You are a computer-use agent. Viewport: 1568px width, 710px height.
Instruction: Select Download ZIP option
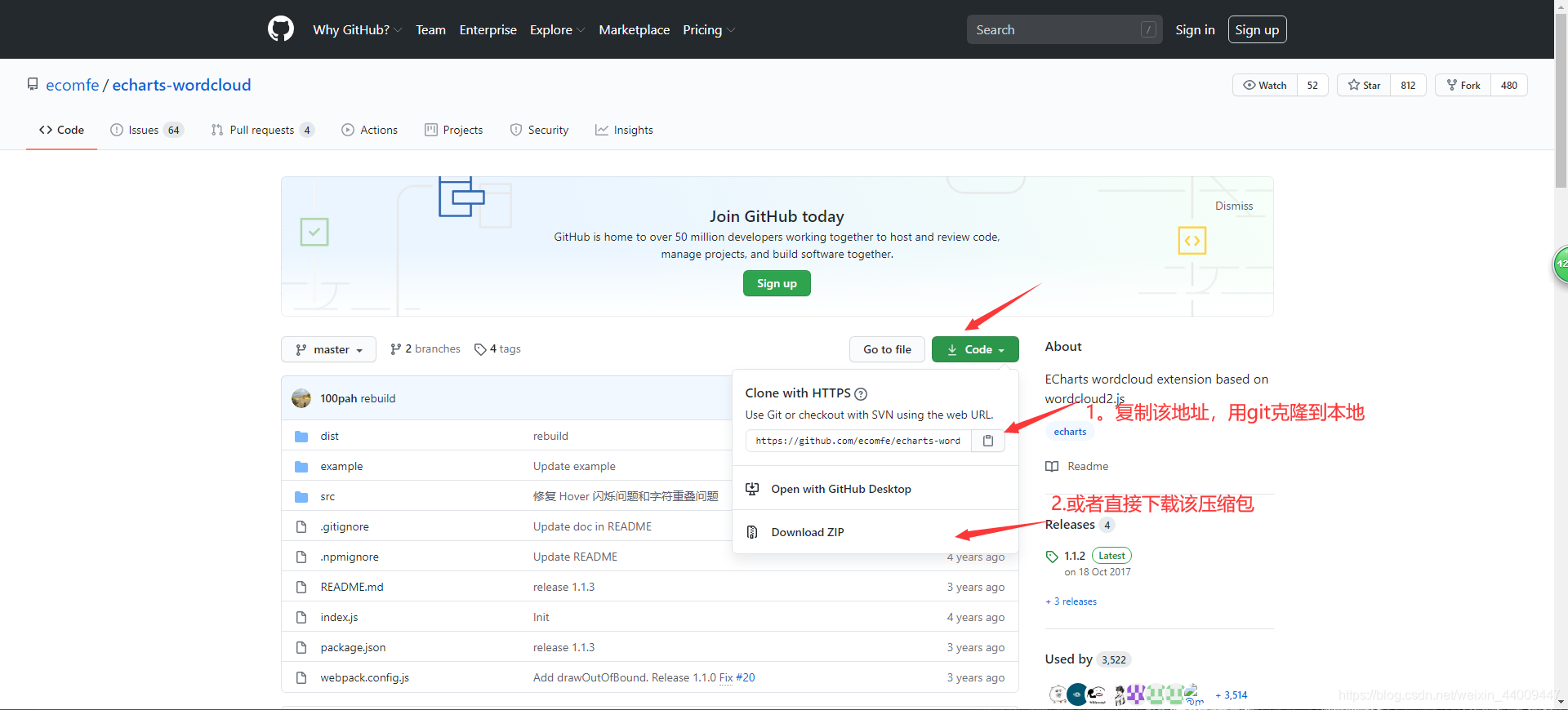click(x=875, y=532)
